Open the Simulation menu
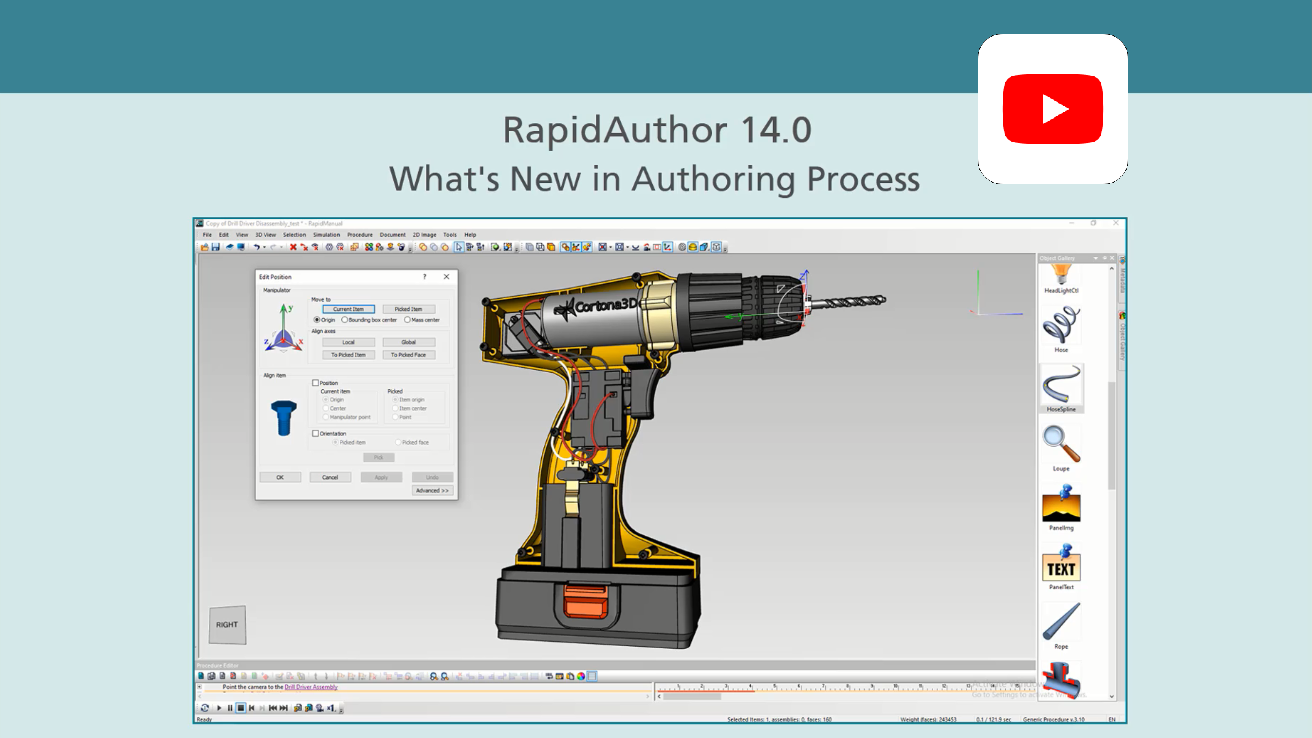This screenshot has height=738, width=1312. (x=326, y=235)
